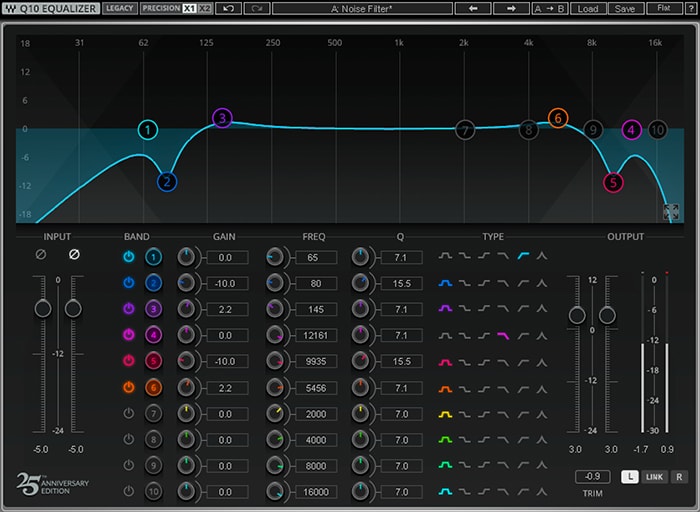Open the Save preset menu
Image resolution: width=700 pixels, height=512 pixels.
click(624, 8)
